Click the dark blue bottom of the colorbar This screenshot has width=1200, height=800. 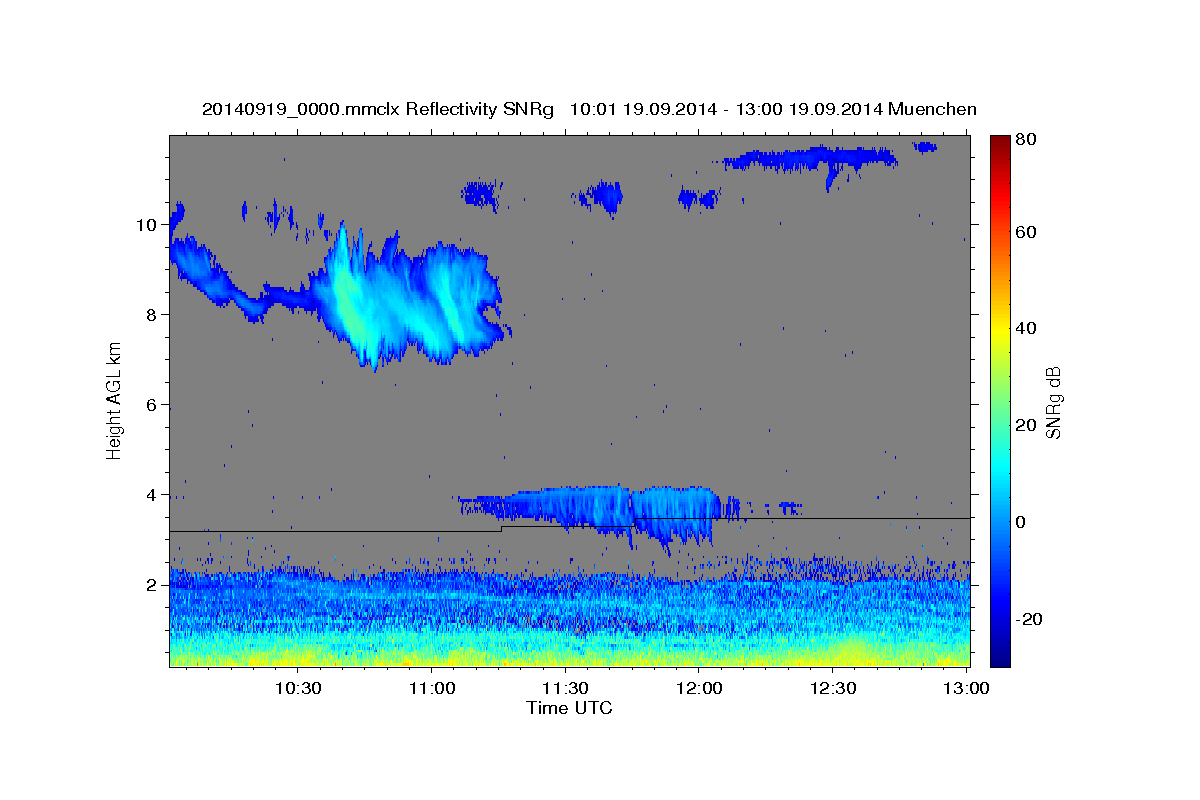pos(1001,658)
